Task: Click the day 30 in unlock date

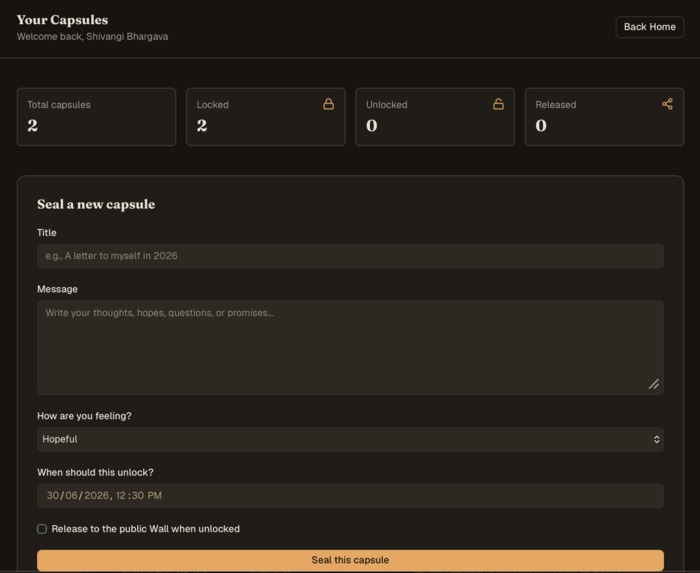Action: [53, 496]
